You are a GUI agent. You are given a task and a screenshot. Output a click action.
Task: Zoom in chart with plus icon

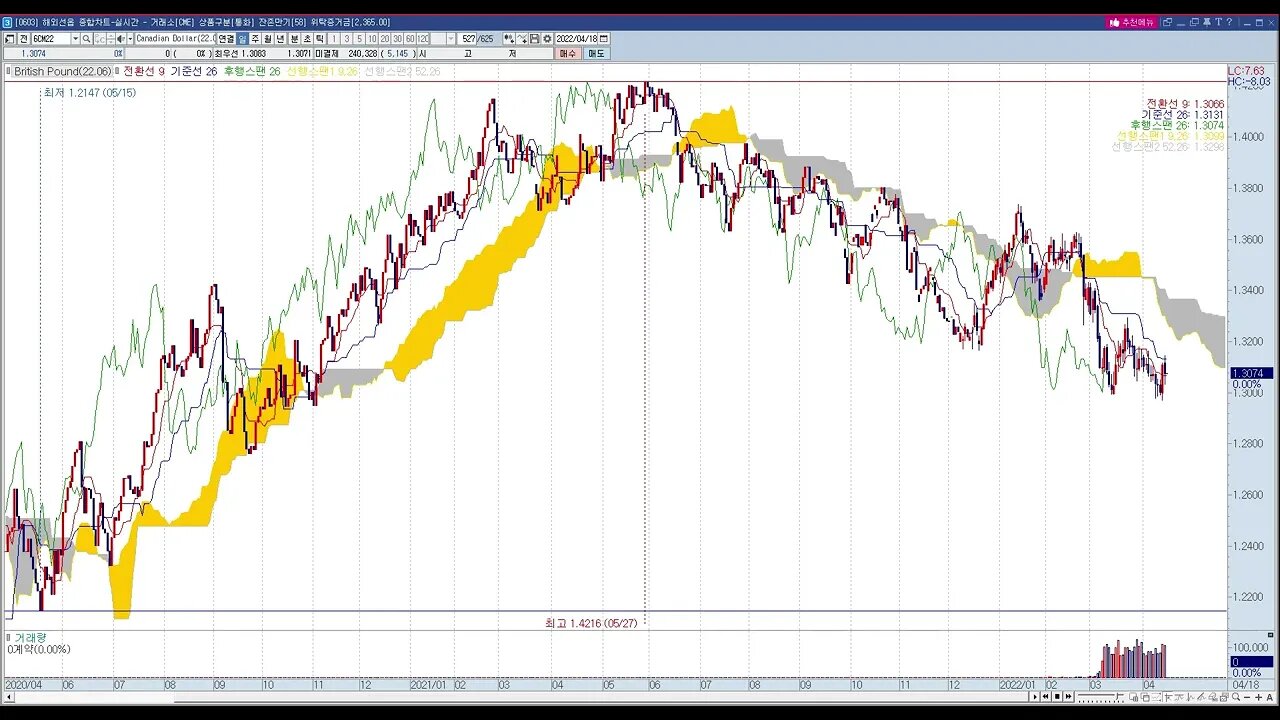point(1258,696)
